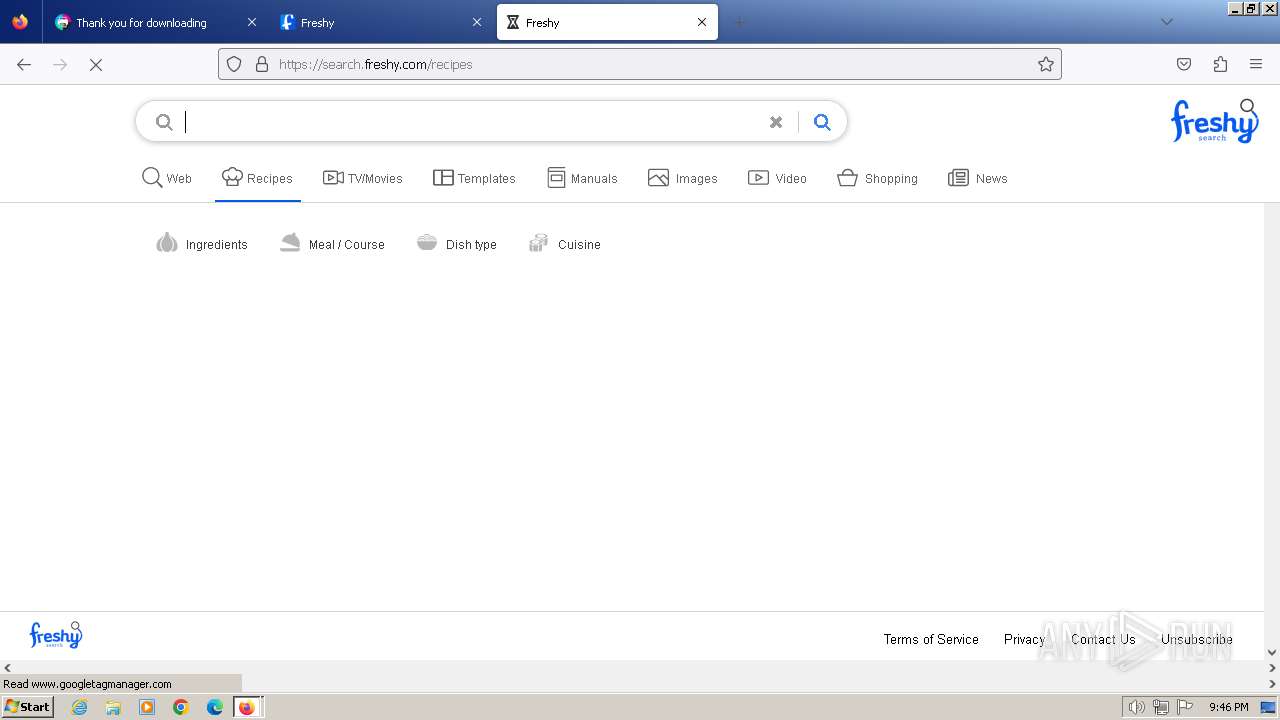Open Terms of Service link
This screenshot has height=720, width=1280.
coord(931,639)
